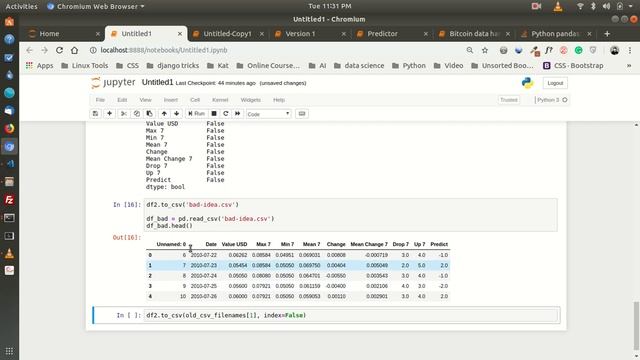
Task: Go to the browser home page icon
Action: [74, 50]
